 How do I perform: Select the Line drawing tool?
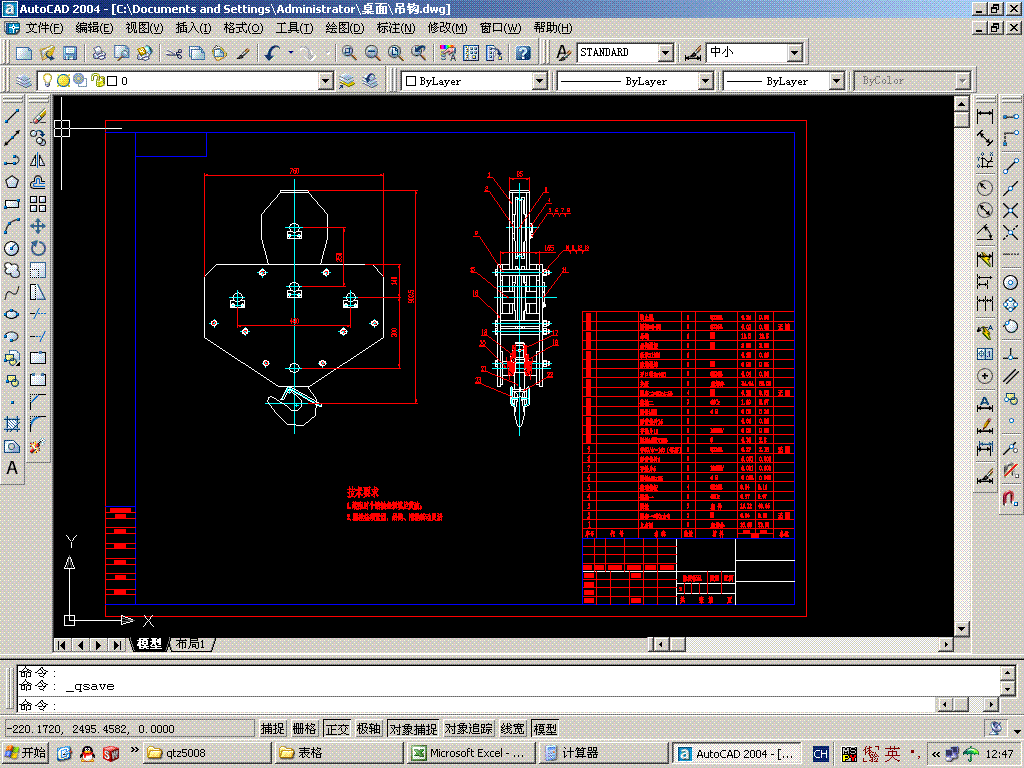(x=12, y=116)
